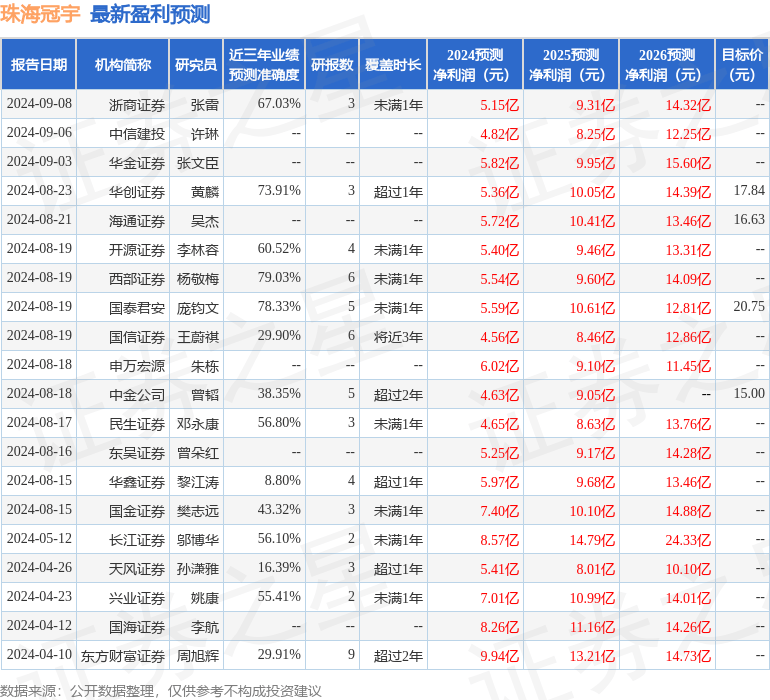The height and width of the screenshot is (700, 770).
Task: Click the 14.79亿 2025 profit forecast
Action: (592, 540)
